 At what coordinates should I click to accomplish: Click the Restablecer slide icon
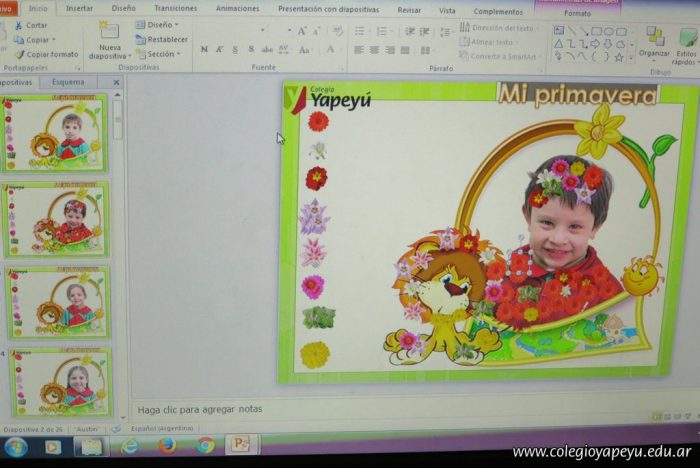[x=141, y=39]
